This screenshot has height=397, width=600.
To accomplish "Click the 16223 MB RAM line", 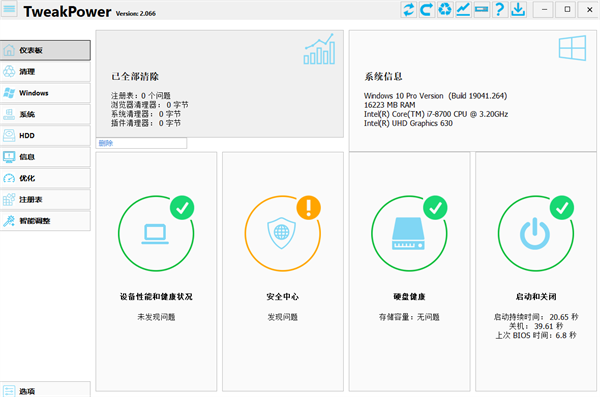I will (390, 105).
